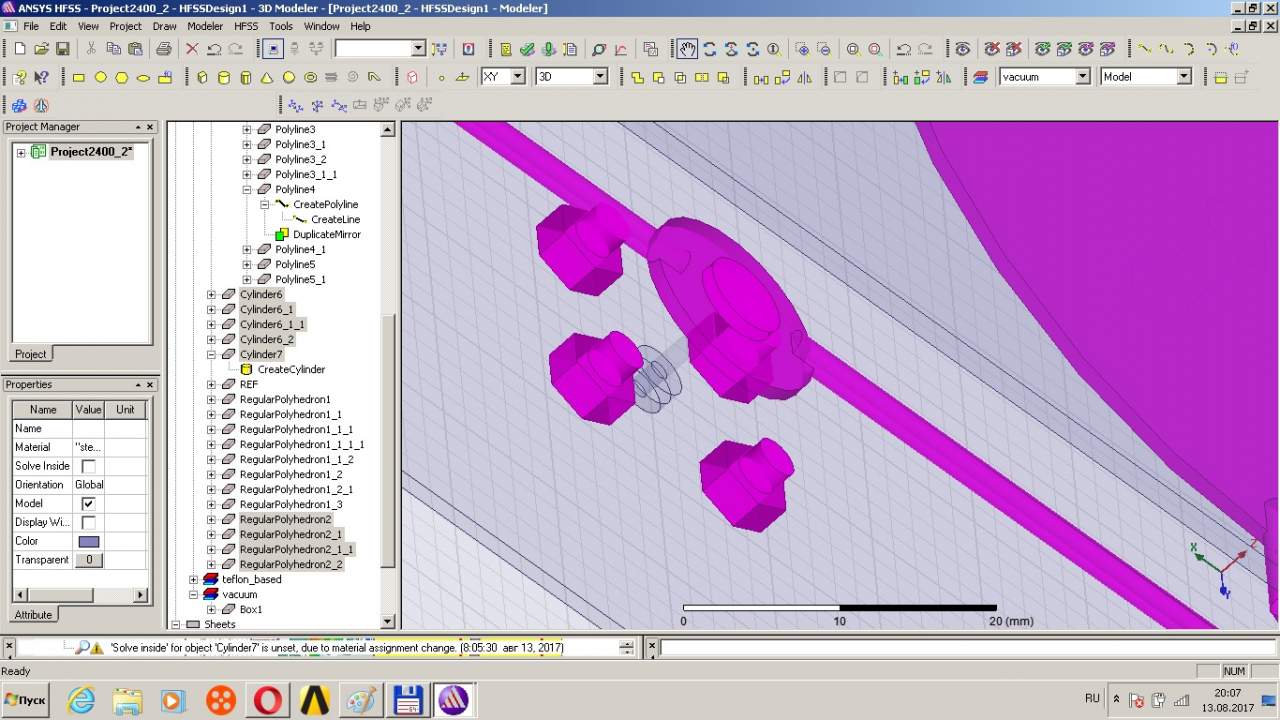Expand the teflon_based tree node
The height and width of the screenshot is (720, 1280).
coord(194,580)
